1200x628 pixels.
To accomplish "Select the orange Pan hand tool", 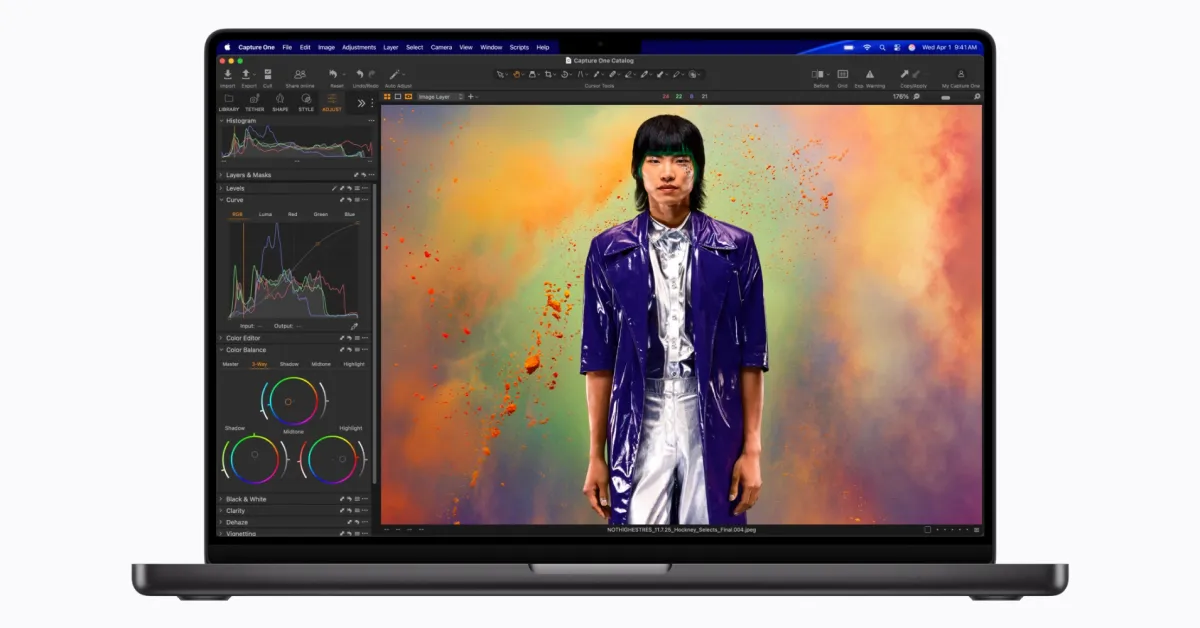I will [517, 74].
